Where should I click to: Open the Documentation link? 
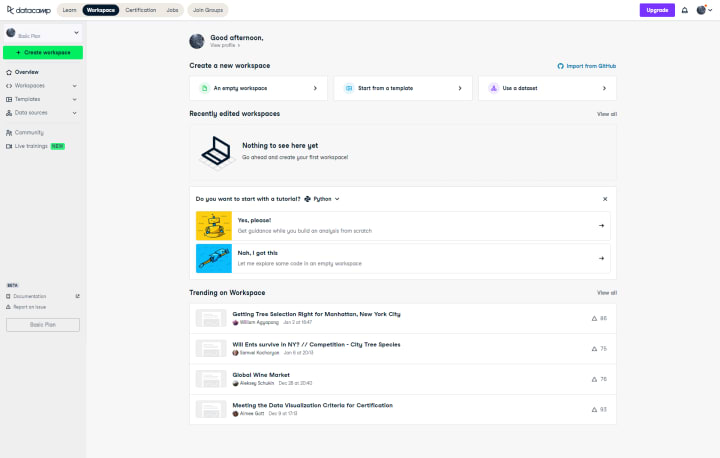(29, 296)
